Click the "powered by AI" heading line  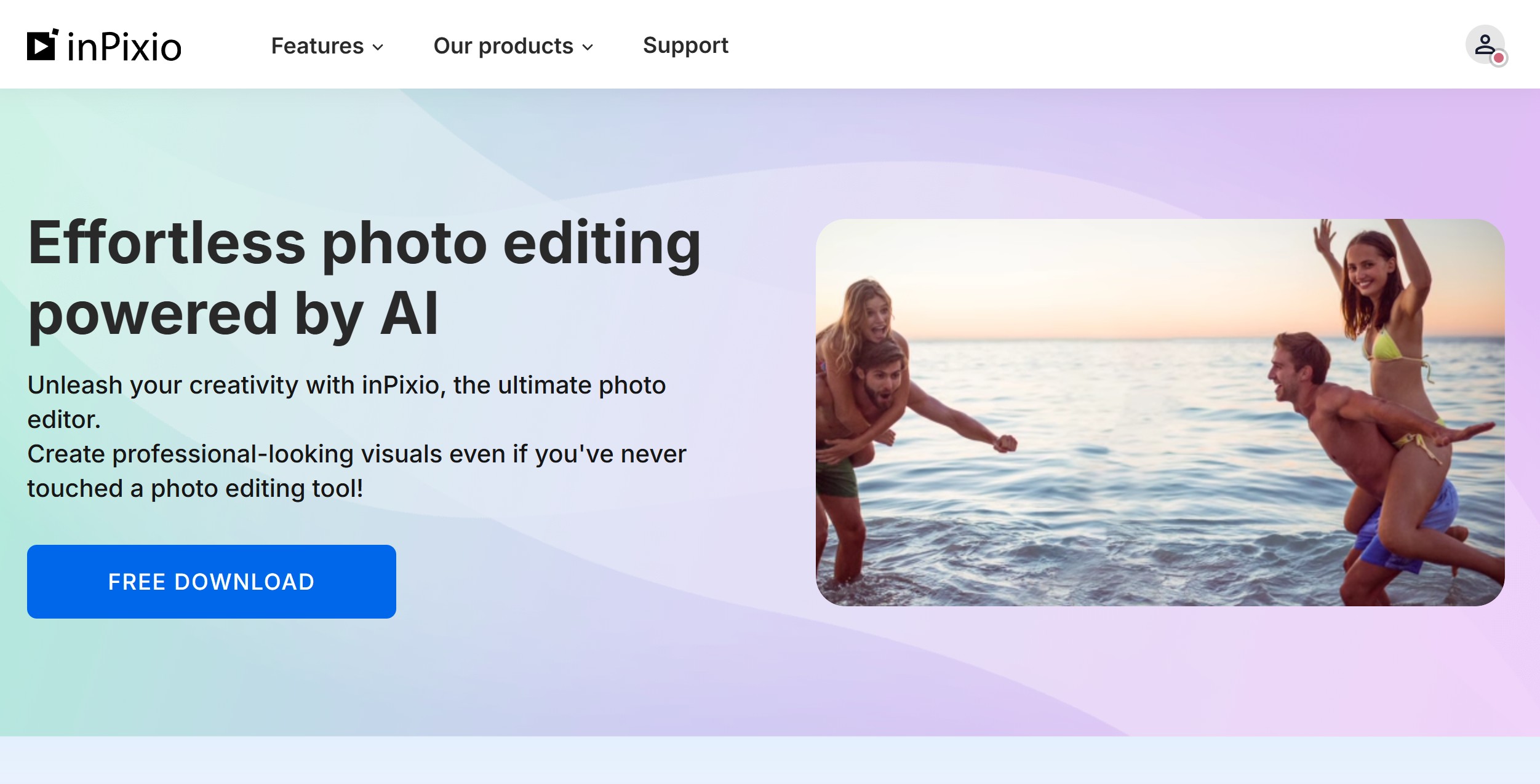click(233, 314)
